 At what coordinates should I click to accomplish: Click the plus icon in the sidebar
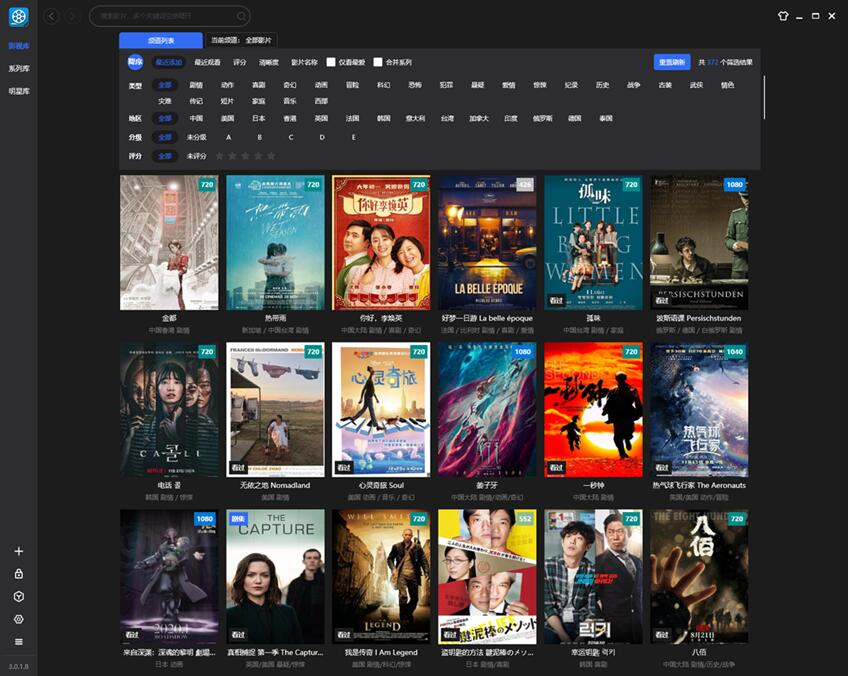[18, 551]
